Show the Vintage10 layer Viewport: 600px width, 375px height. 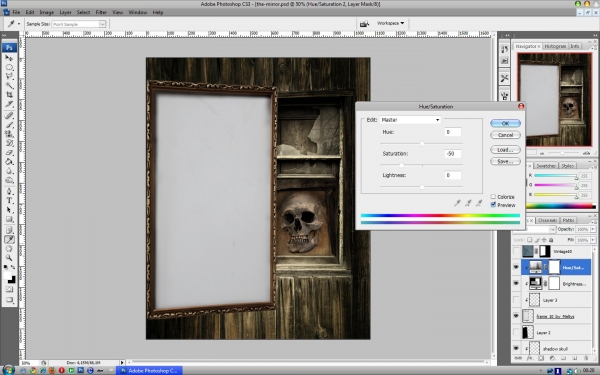tap(516, 251)
